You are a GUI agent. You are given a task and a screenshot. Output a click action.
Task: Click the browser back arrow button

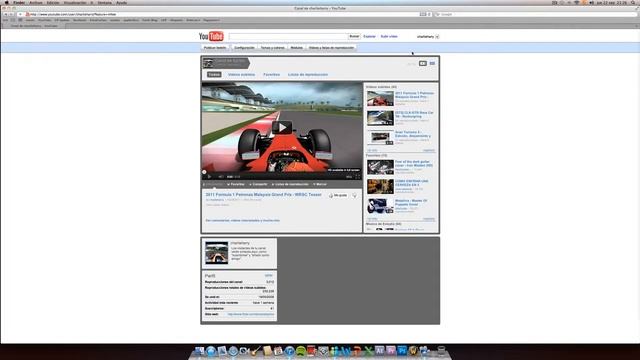(x=6, y=14)
